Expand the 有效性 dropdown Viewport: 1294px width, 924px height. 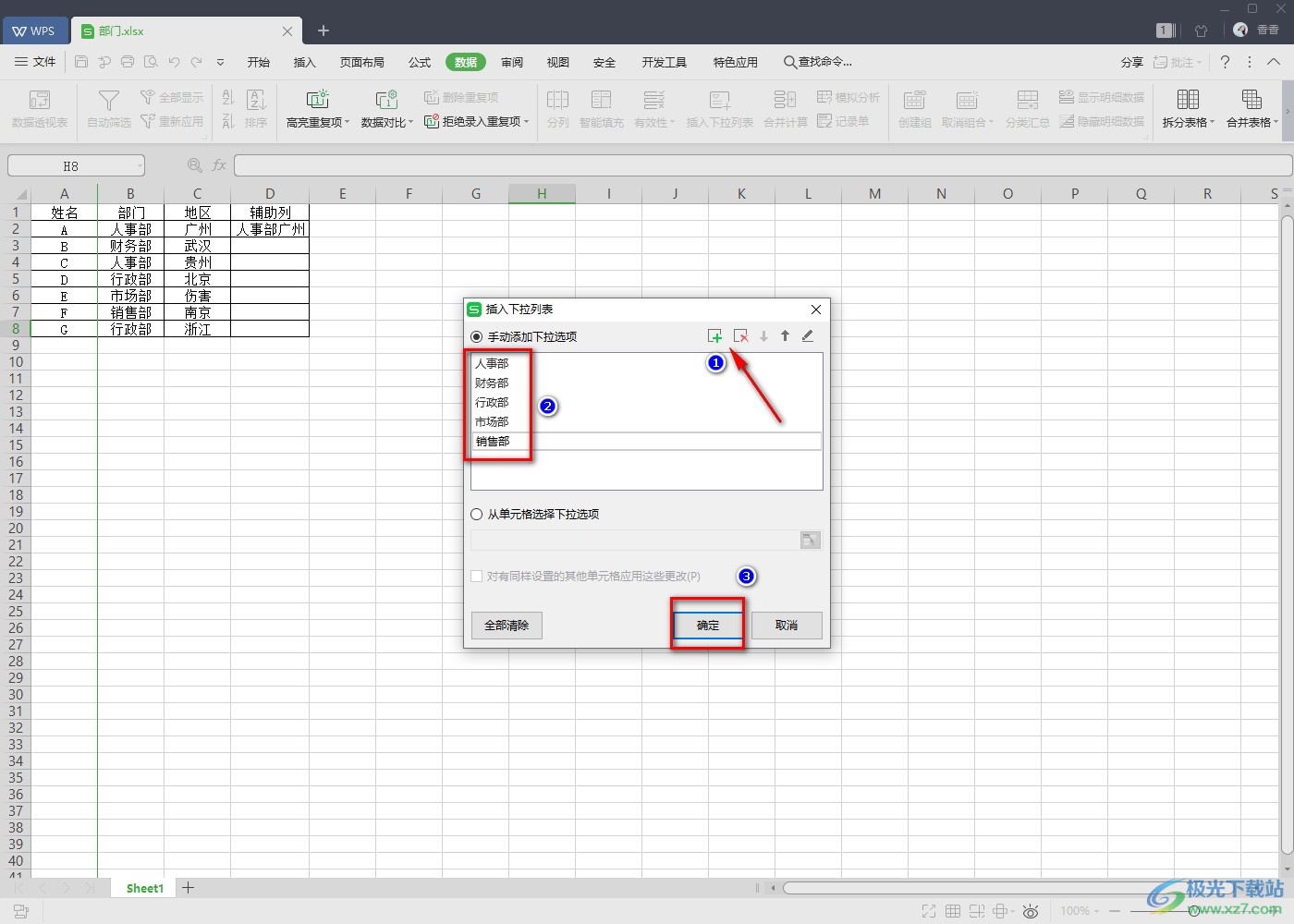672,123
